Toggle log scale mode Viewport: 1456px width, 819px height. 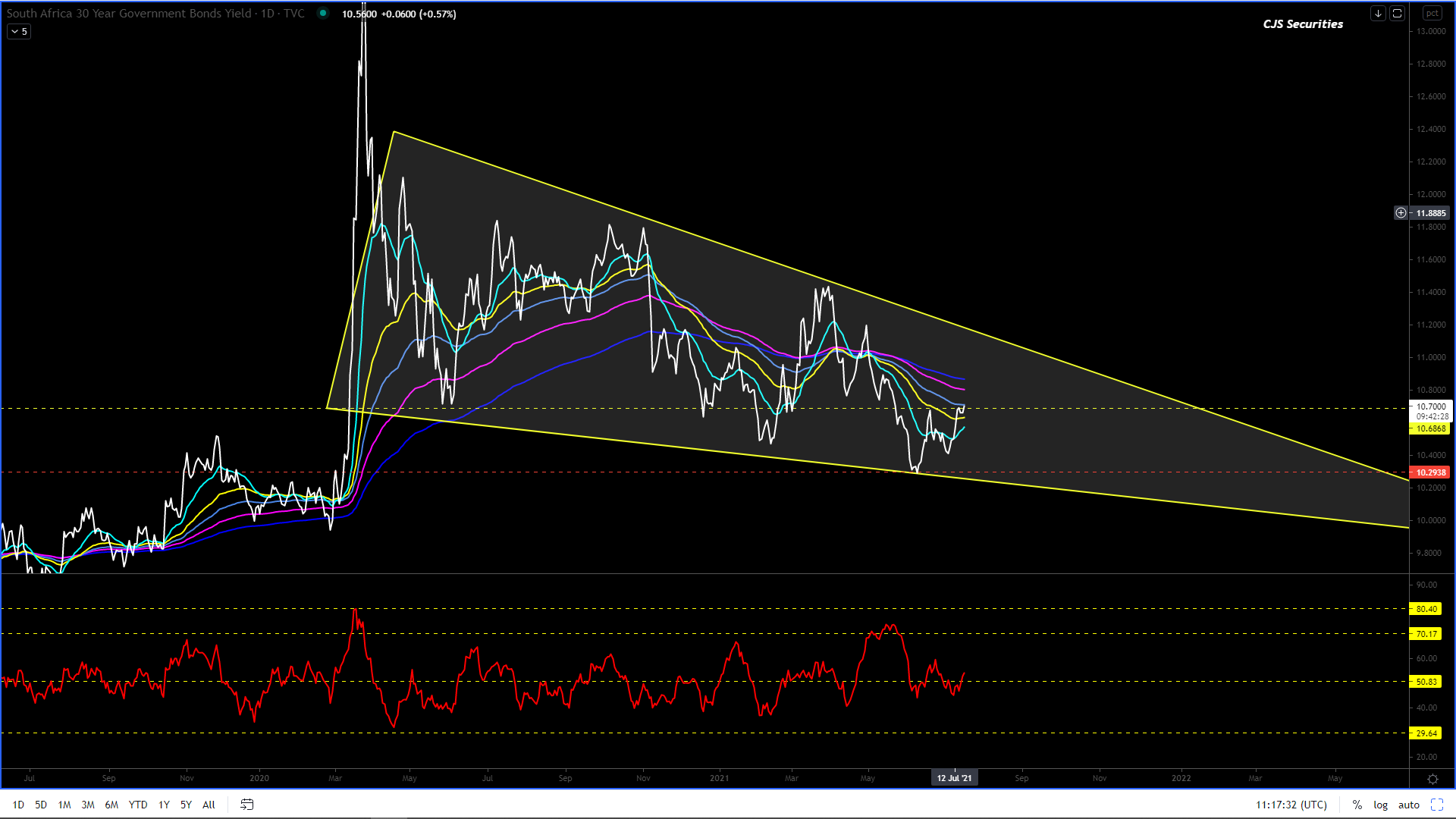(x=1380, y=805)
